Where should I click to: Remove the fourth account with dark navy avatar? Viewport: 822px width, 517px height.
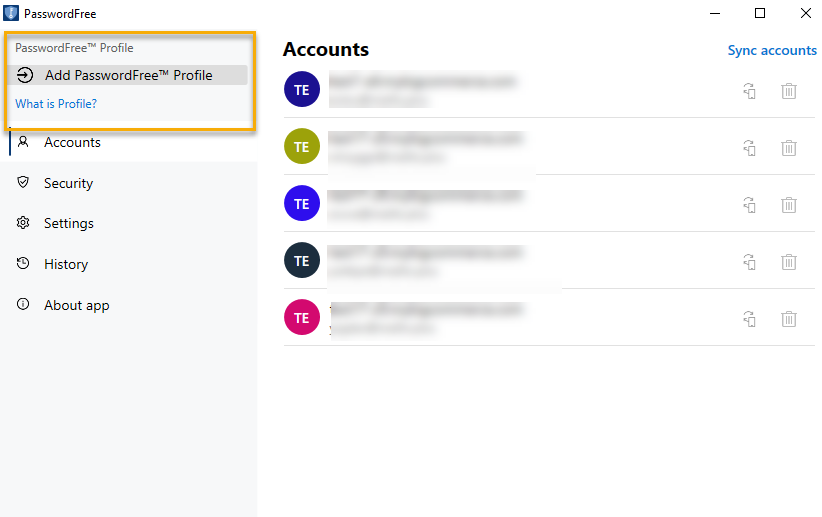(x=788, y=262)
